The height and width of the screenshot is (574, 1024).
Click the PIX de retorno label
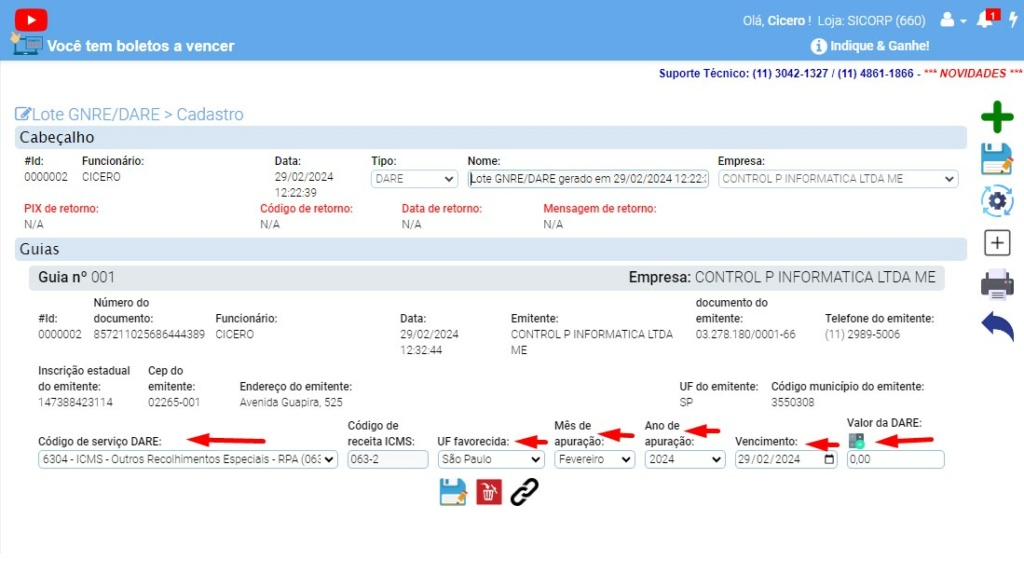(61, 209)
